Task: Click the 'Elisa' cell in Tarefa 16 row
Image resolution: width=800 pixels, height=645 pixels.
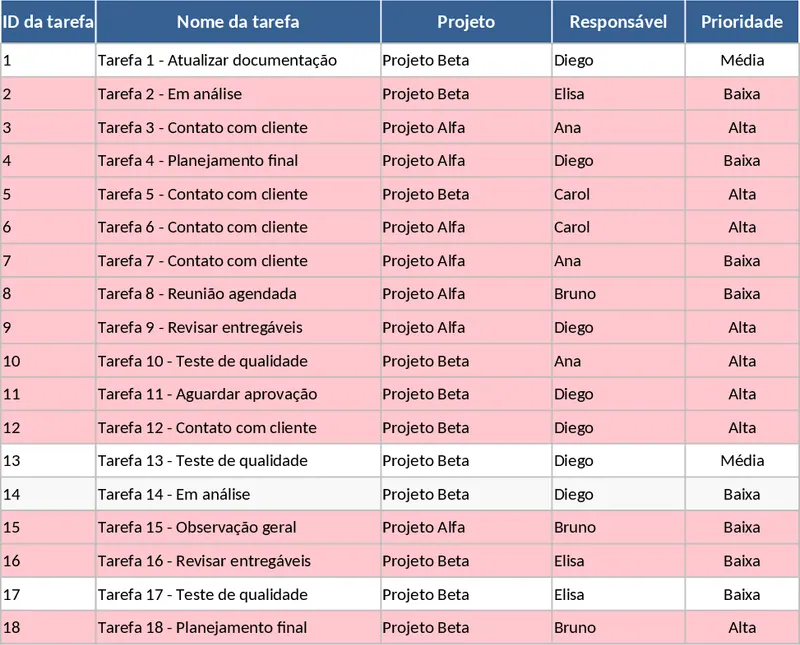Action: tap(618, 561)
